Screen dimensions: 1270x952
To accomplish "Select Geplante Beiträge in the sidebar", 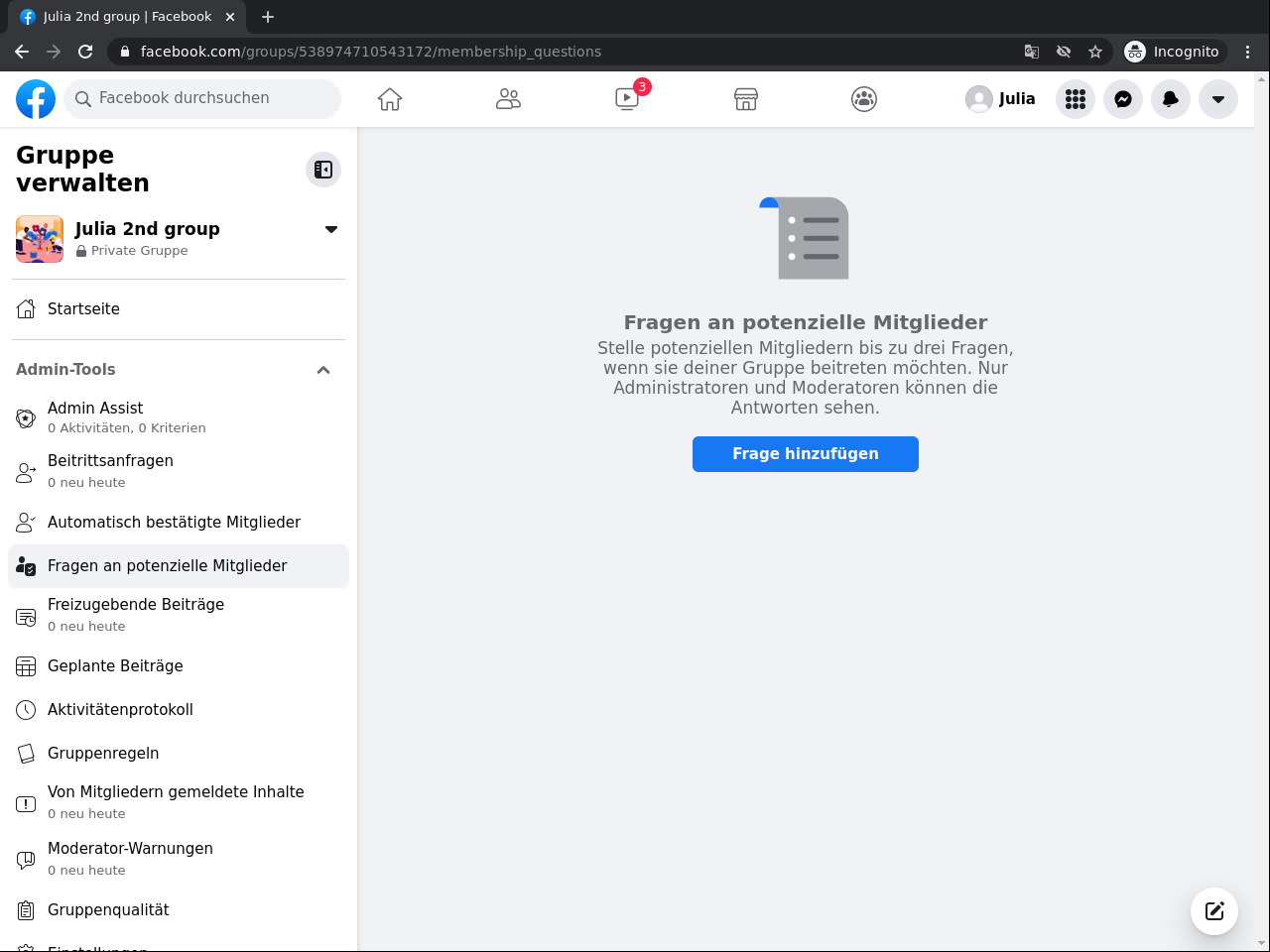I will (179, 666).
